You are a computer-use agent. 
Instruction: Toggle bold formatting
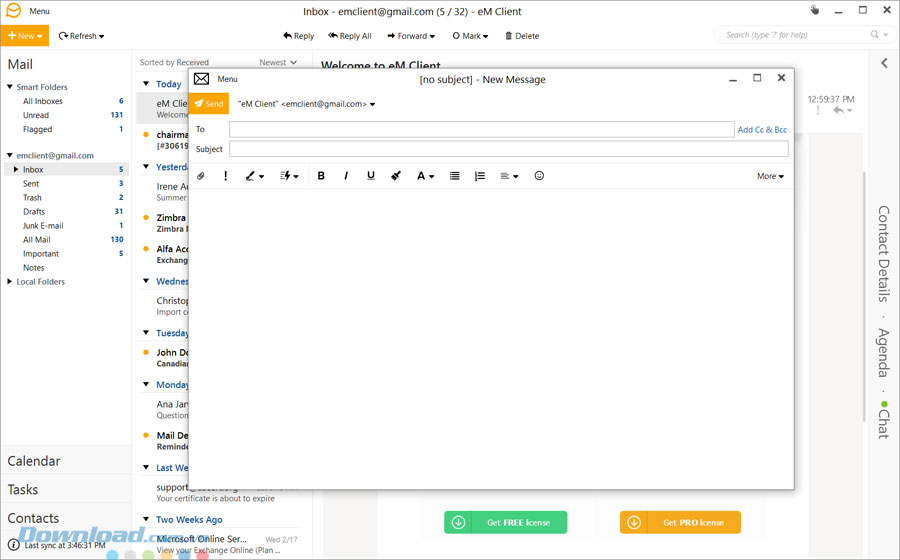pyautogui.click(x=321, y=176)
